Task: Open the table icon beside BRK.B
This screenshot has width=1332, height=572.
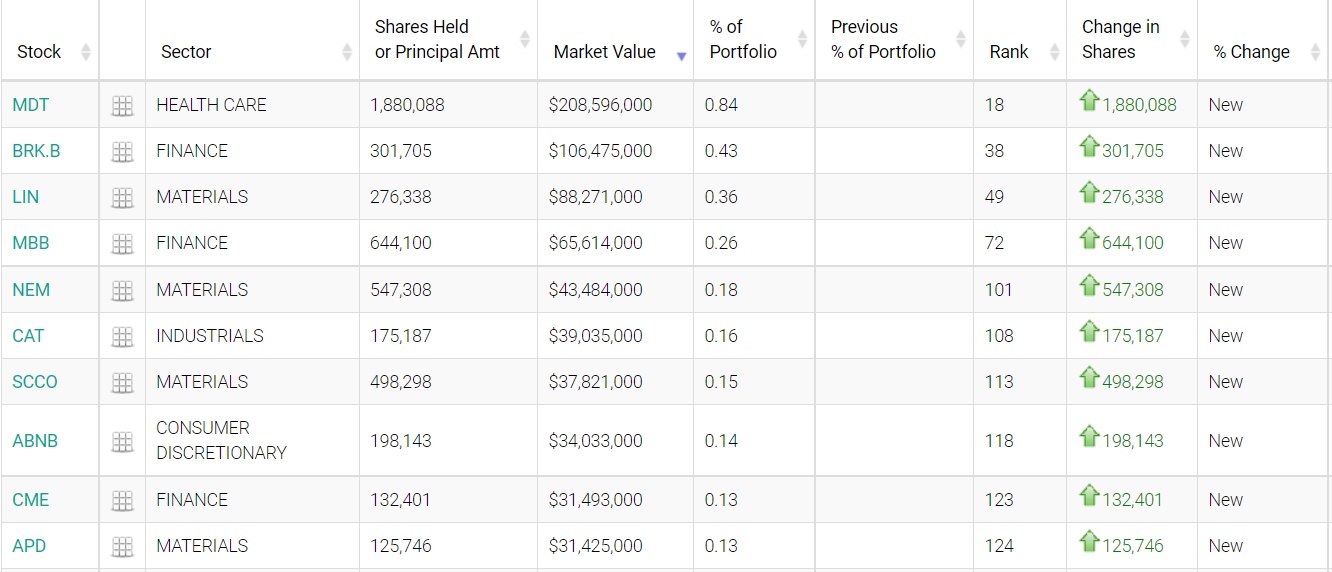Action: point(122,152)
